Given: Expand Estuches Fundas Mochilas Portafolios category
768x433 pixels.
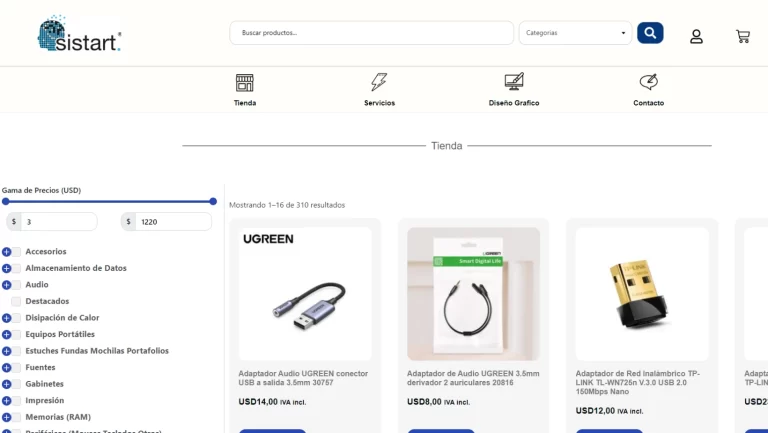Looking at the screenshot, I should tap(6, 351).
